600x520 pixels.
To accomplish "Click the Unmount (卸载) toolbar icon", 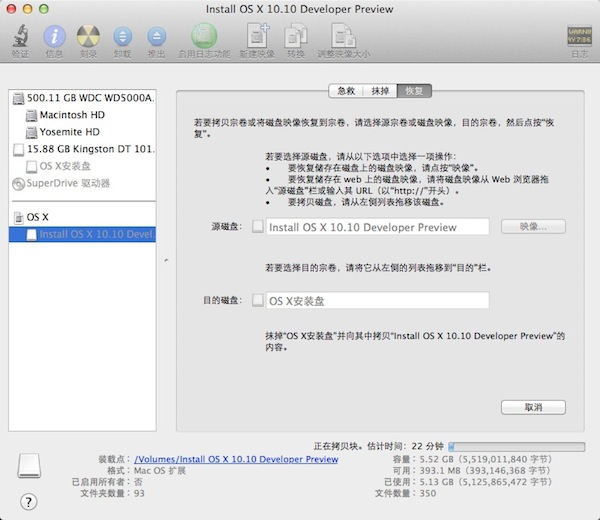I will [x=122, y=37].
